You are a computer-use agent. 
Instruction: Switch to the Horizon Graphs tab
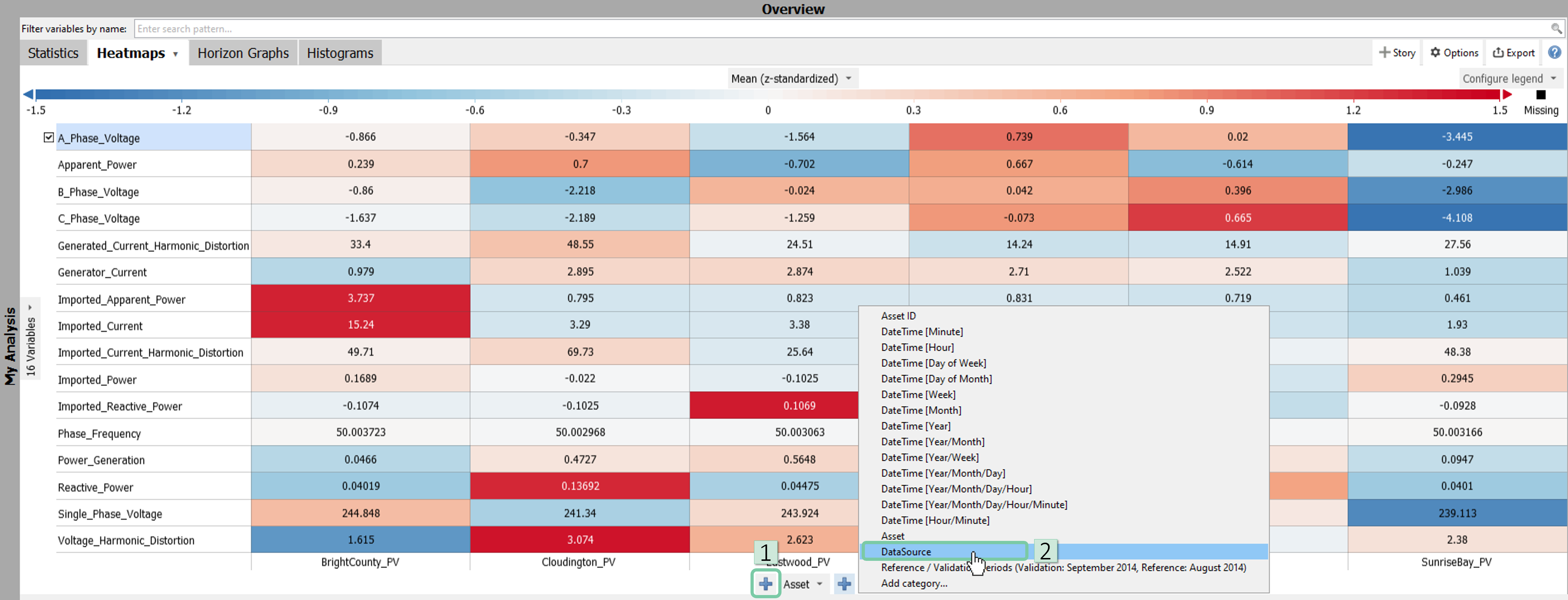[243, 53]
